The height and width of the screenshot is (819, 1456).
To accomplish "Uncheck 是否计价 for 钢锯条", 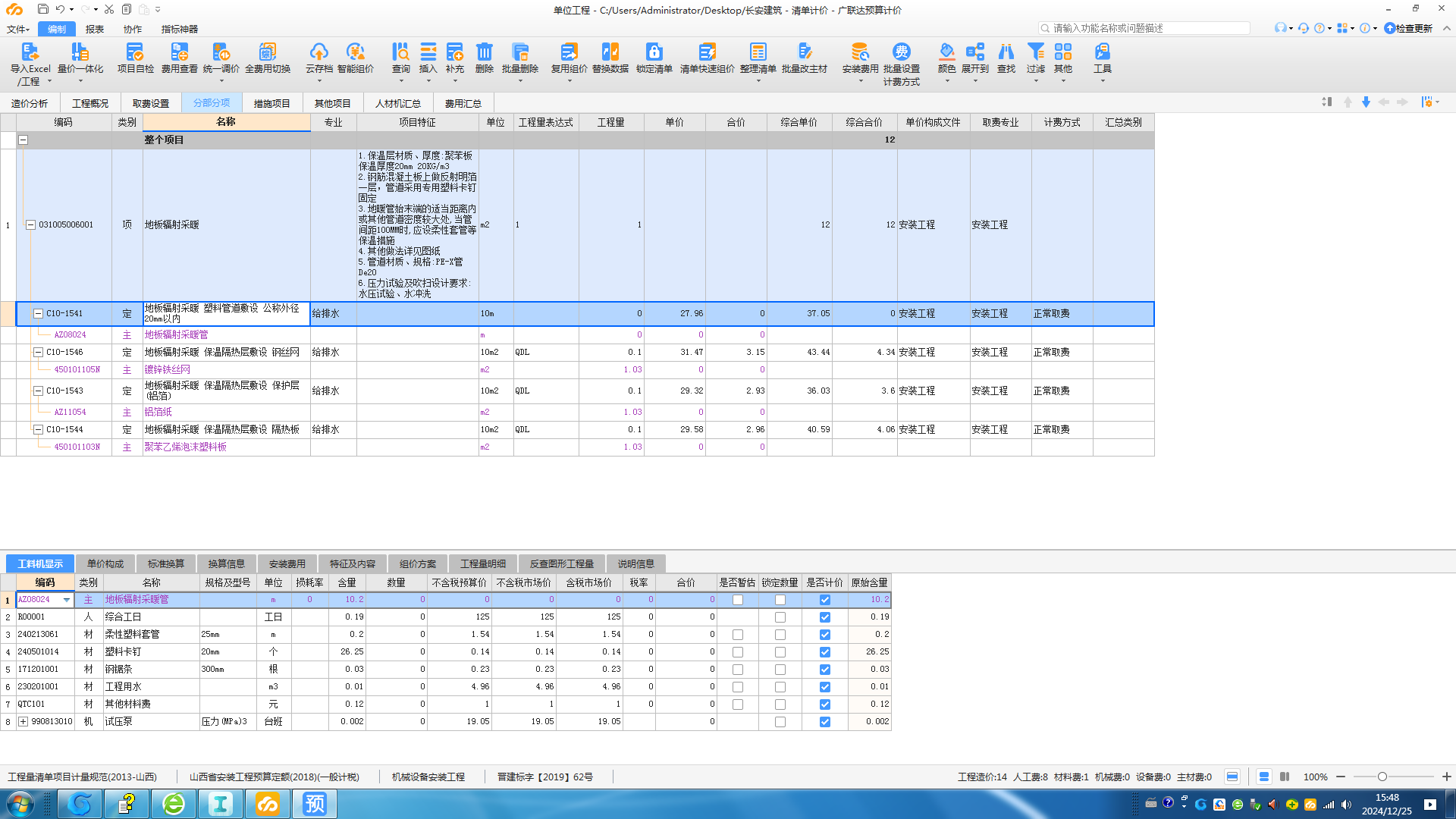I will point(825,670).
